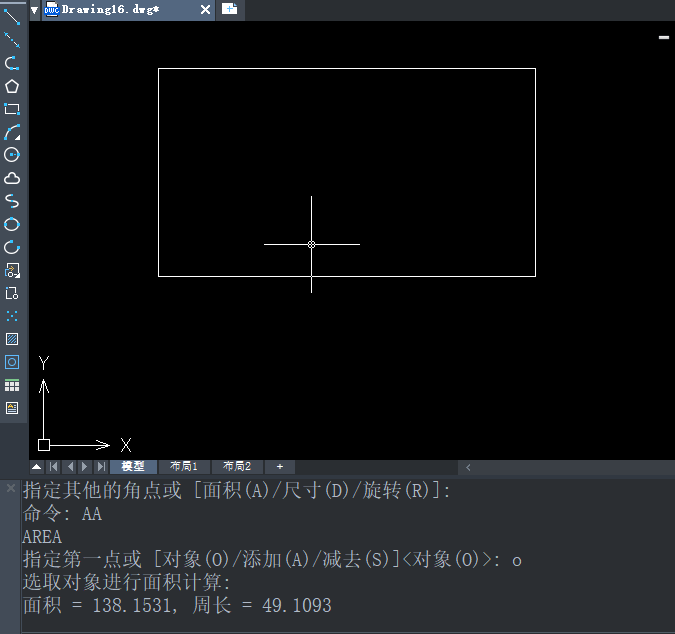Jump to the last layout tab

point(101,467)
